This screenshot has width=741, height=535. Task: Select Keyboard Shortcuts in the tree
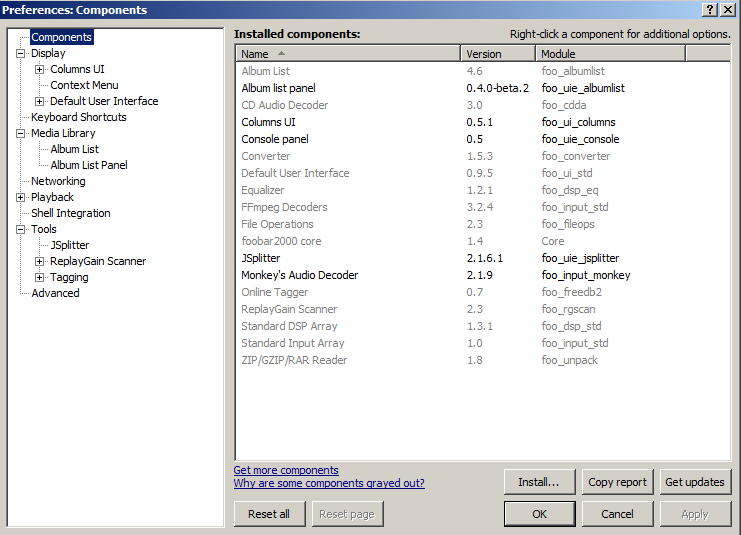tap(79, 117)
